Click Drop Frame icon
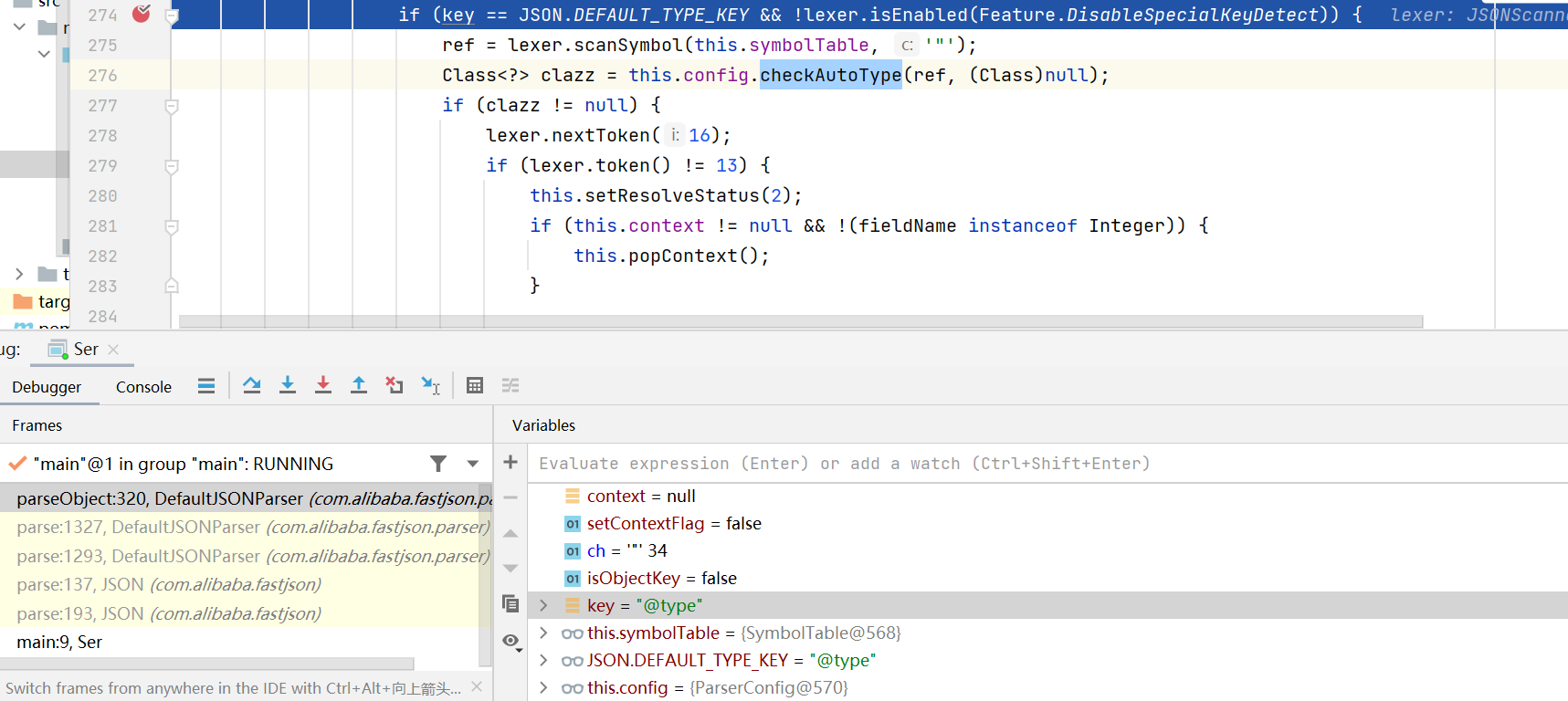 pos(395,386)
